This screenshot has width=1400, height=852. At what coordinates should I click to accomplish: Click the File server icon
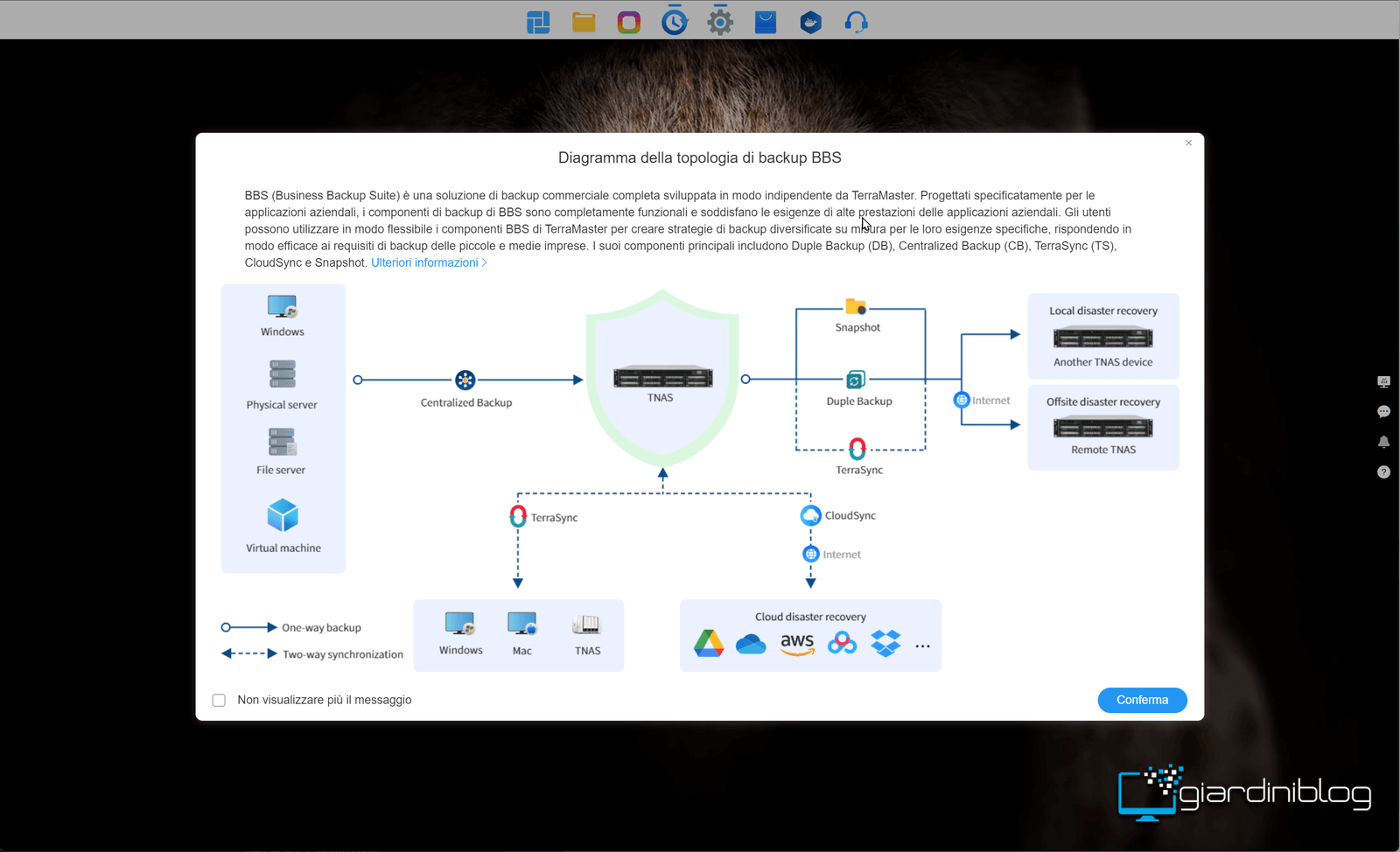[x=282, y=442]
